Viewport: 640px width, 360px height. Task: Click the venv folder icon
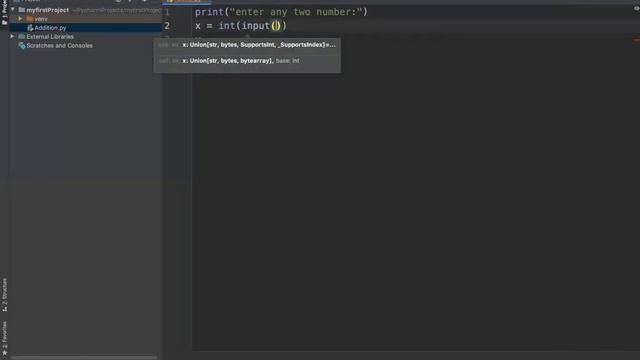click(x=30, y=19)
